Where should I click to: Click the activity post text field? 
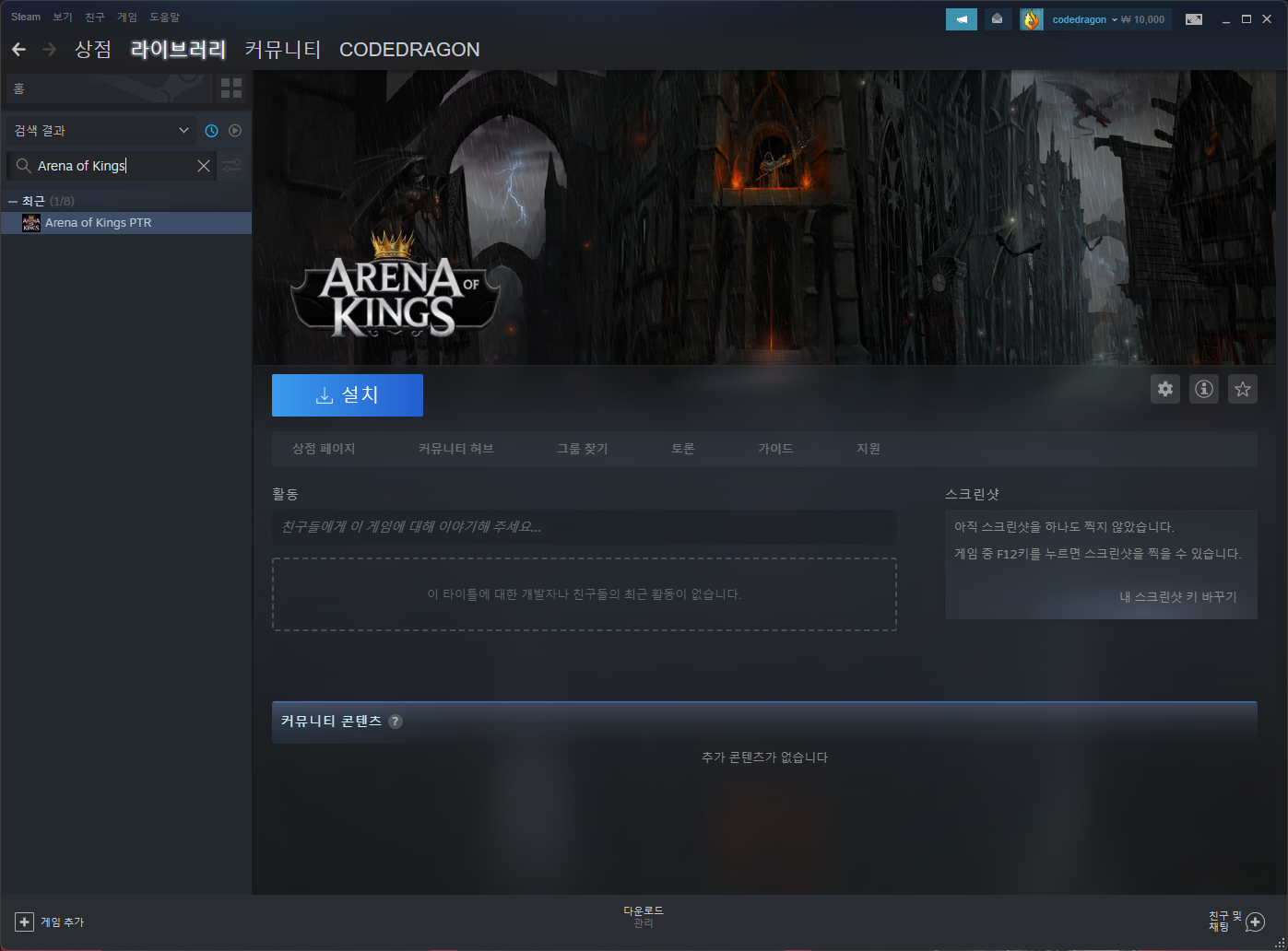click(585, 527)
